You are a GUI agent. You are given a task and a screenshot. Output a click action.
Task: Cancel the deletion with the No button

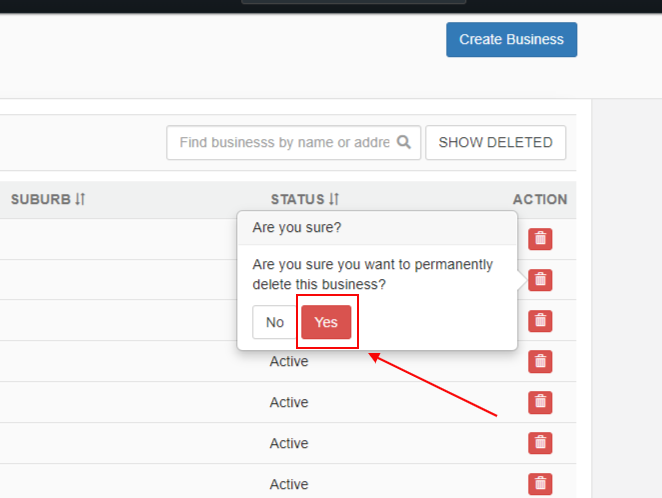click(275, 322)
